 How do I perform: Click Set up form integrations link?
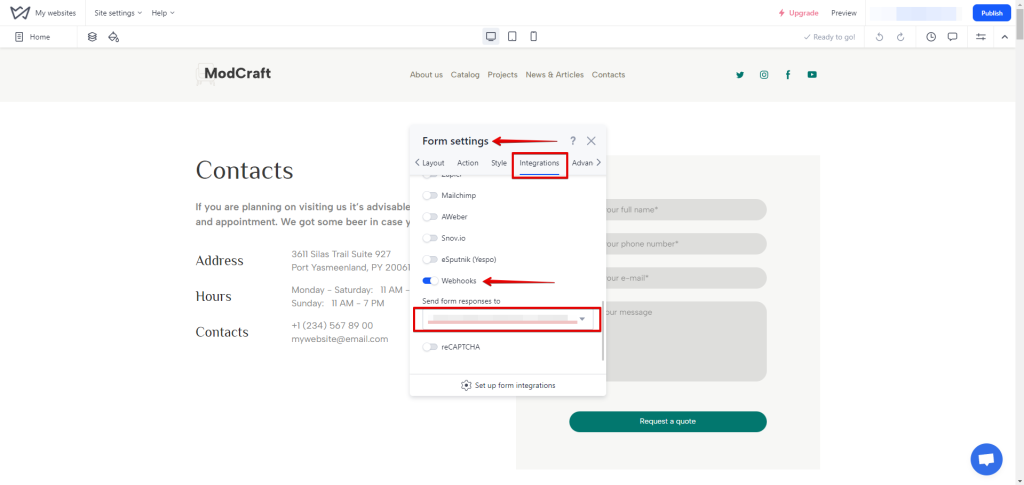click(508, 385)
